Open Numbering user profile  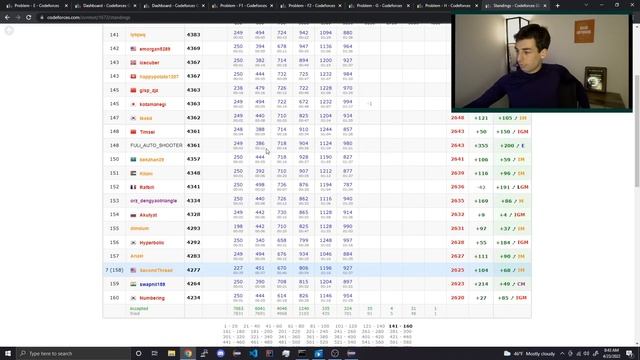coord(152,298)
